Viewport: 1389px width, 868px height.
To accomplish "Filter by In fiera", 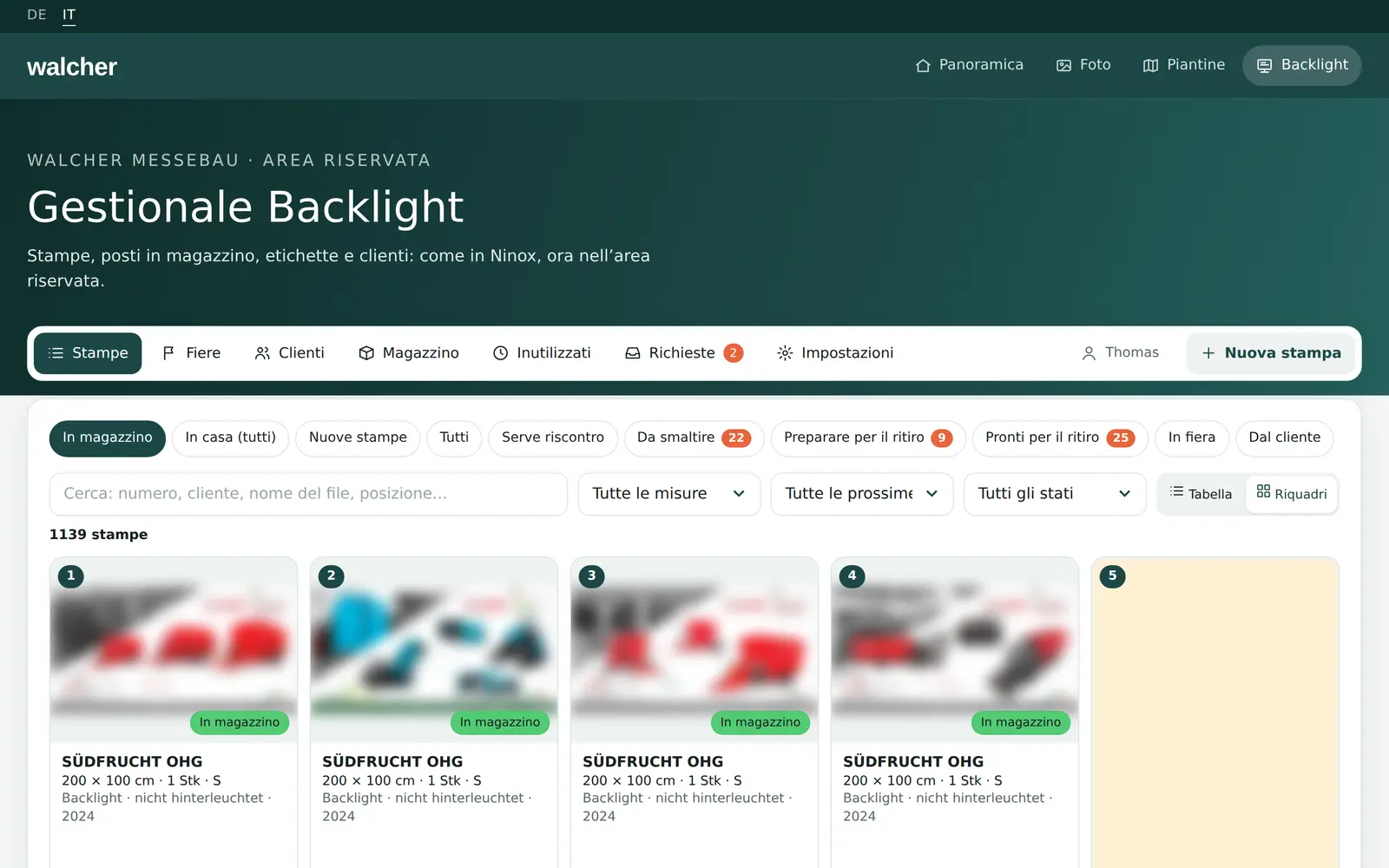I will 1192,437.
